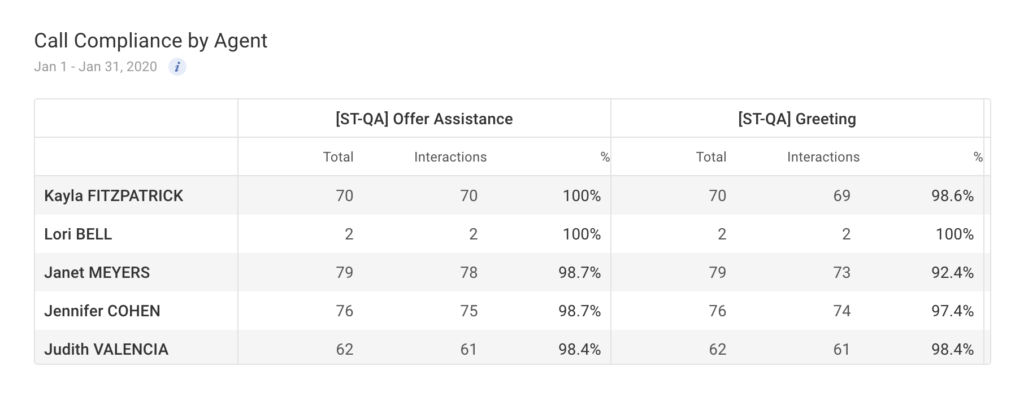Select the [ST-QA] Greeting column header
This screenshot has width=1024, height=401.
click(x=797, y=118)
